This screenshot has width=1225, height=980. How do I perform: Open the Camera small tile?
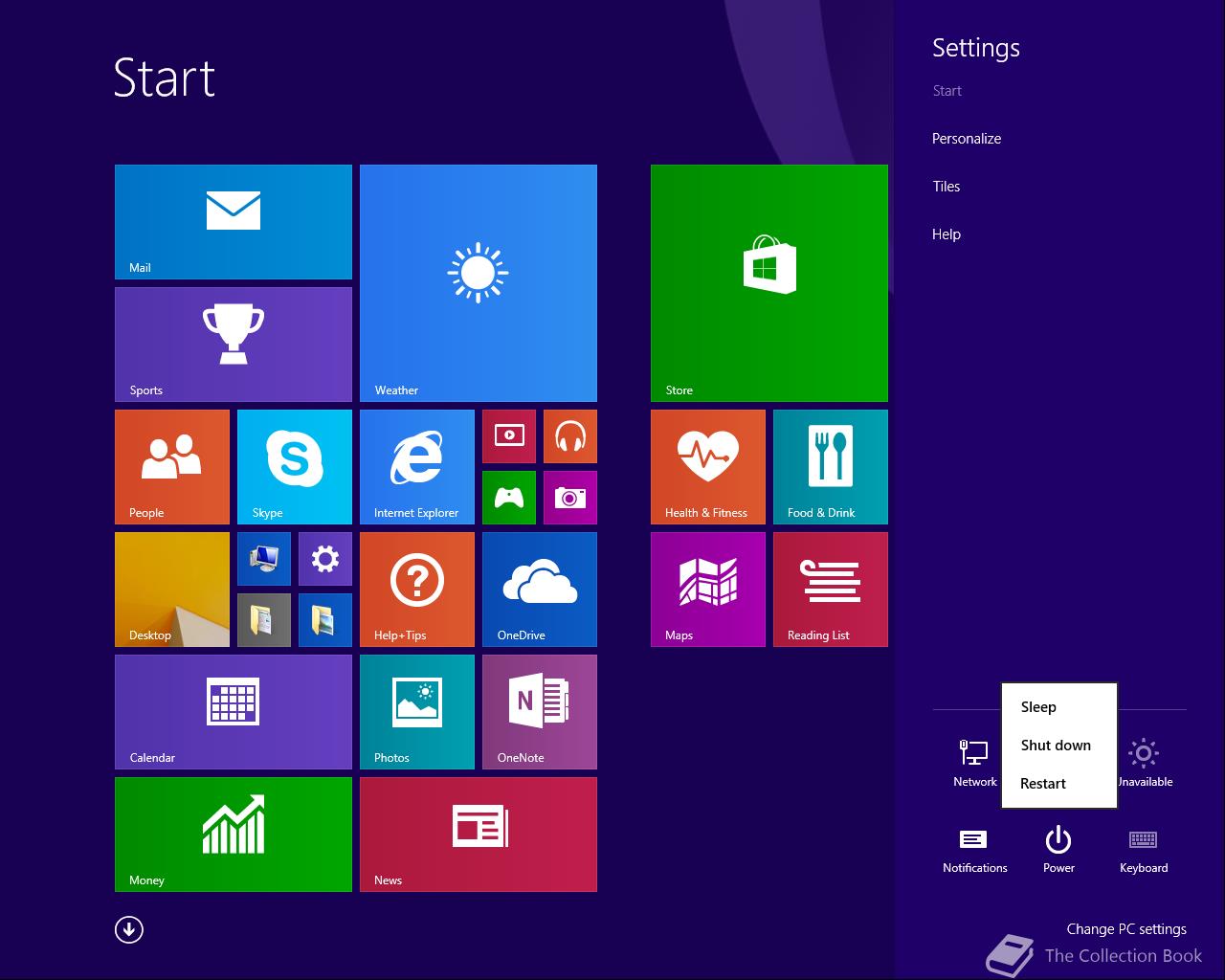pyautogui.click(x=570, y=498)
